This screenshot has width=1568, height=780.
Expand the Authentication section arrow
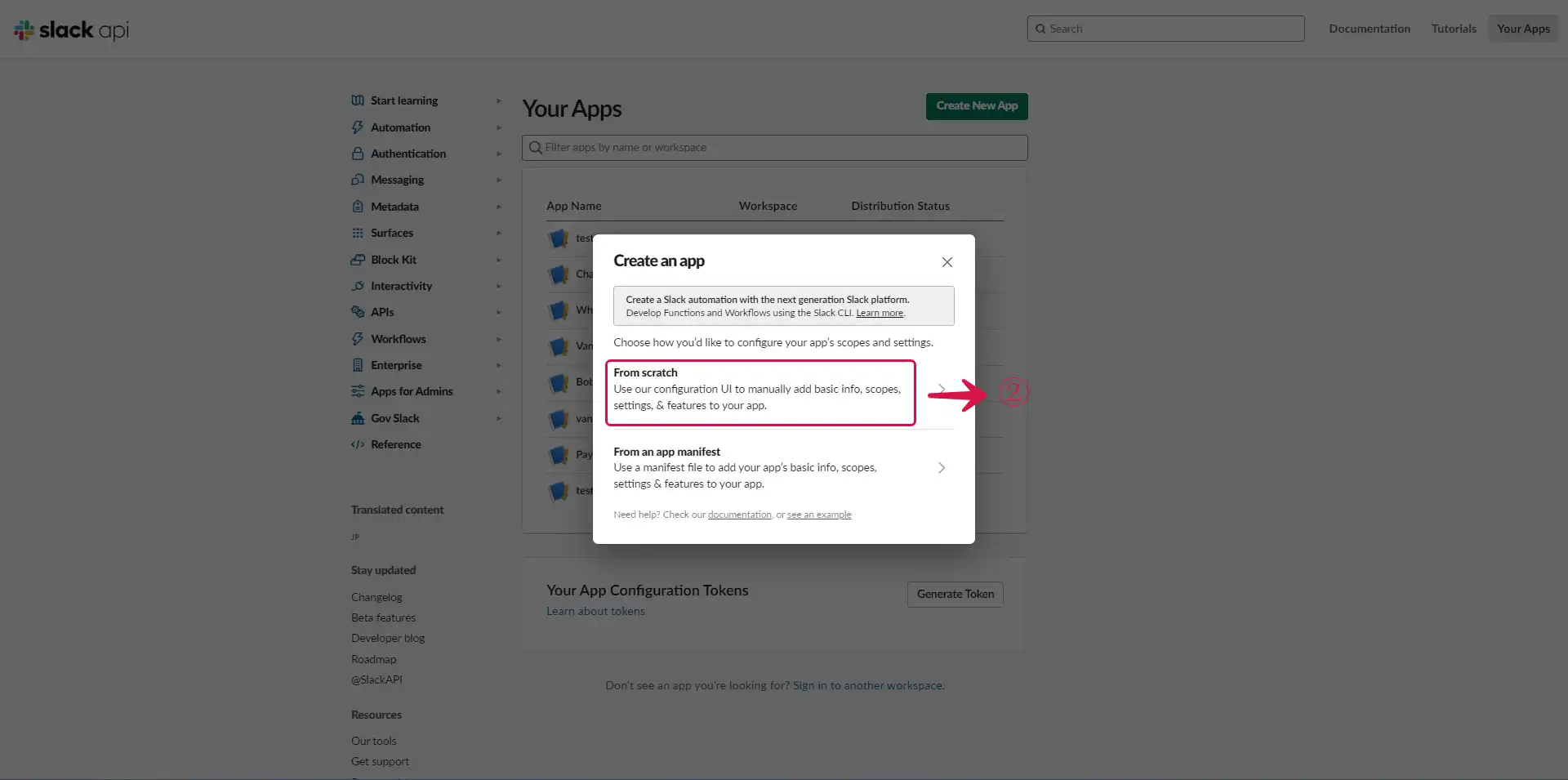(499, 154)
